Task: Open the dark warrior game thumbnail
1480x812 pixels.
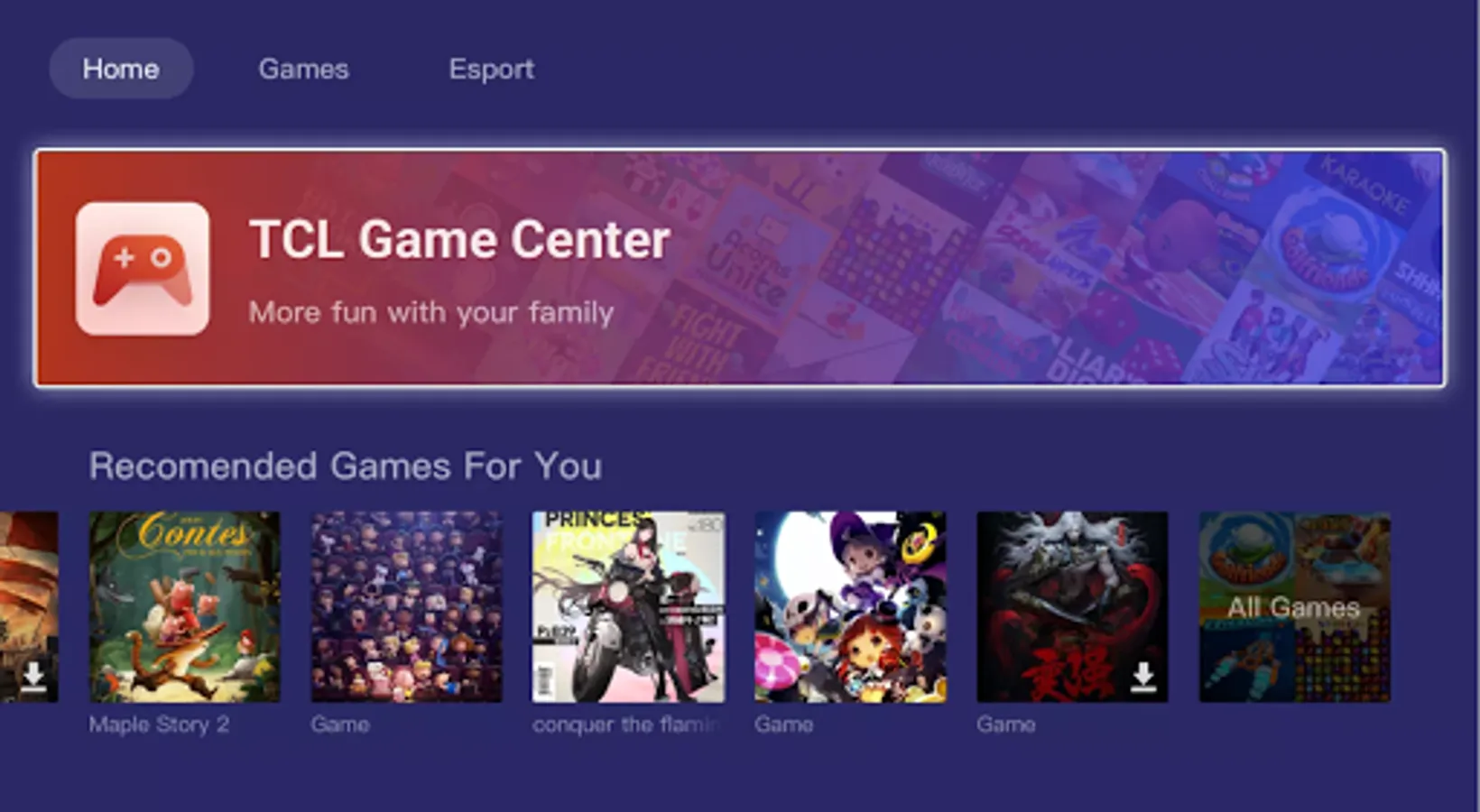Action: click(x=1072, y=607)
